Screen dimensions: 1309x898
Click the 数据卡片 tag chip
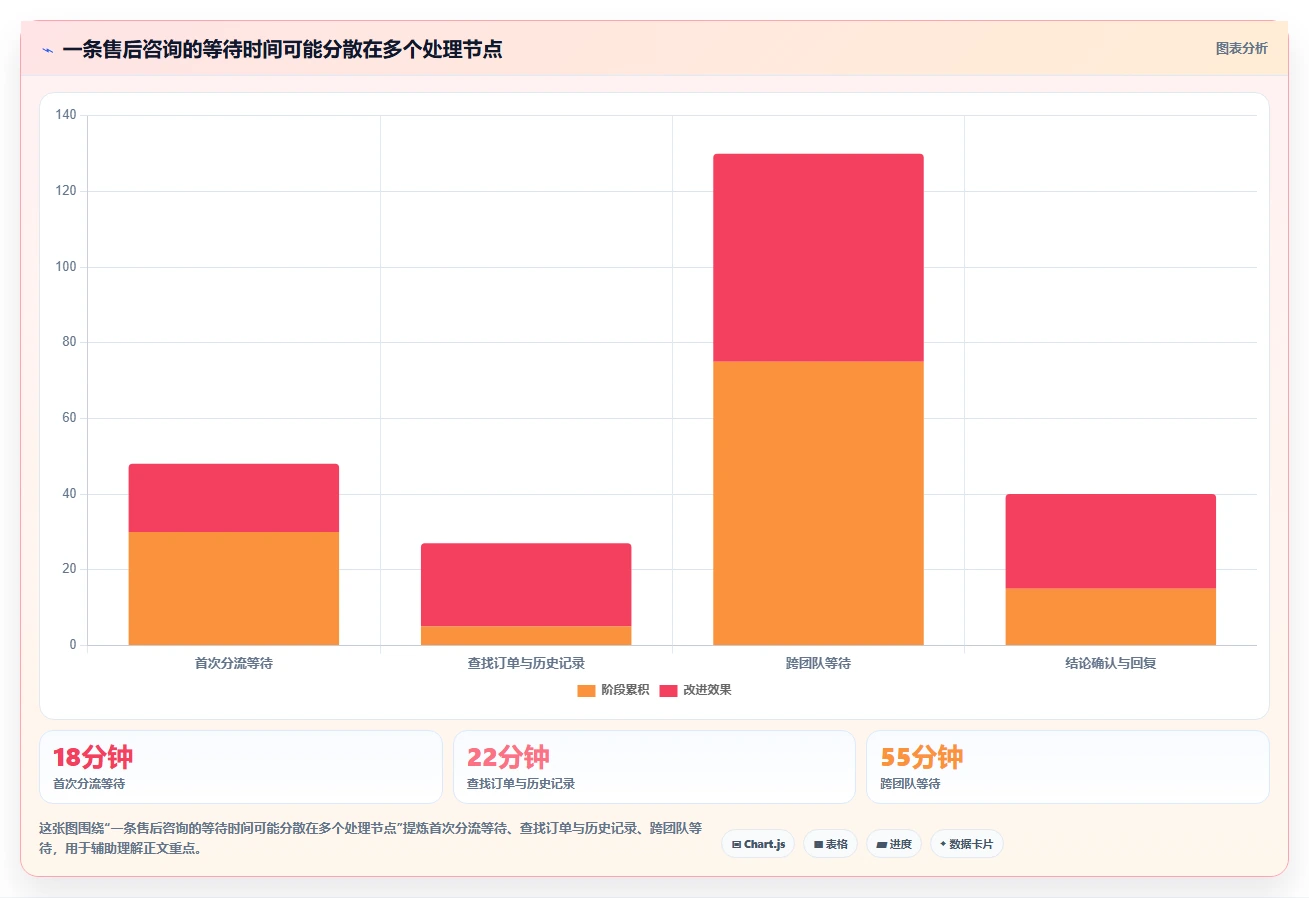[x=966, y=844]
